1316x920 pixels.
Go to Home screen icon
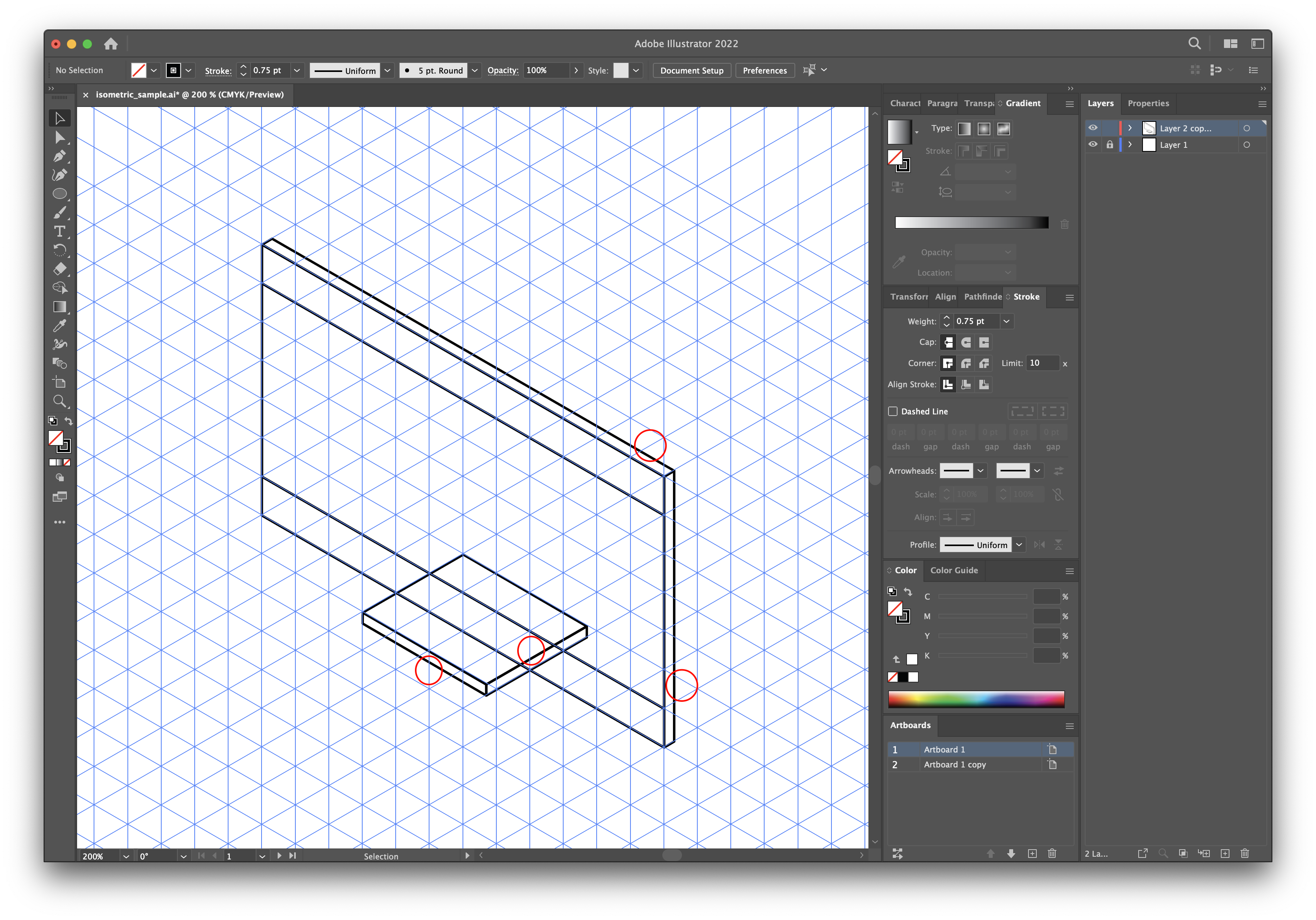111,44
